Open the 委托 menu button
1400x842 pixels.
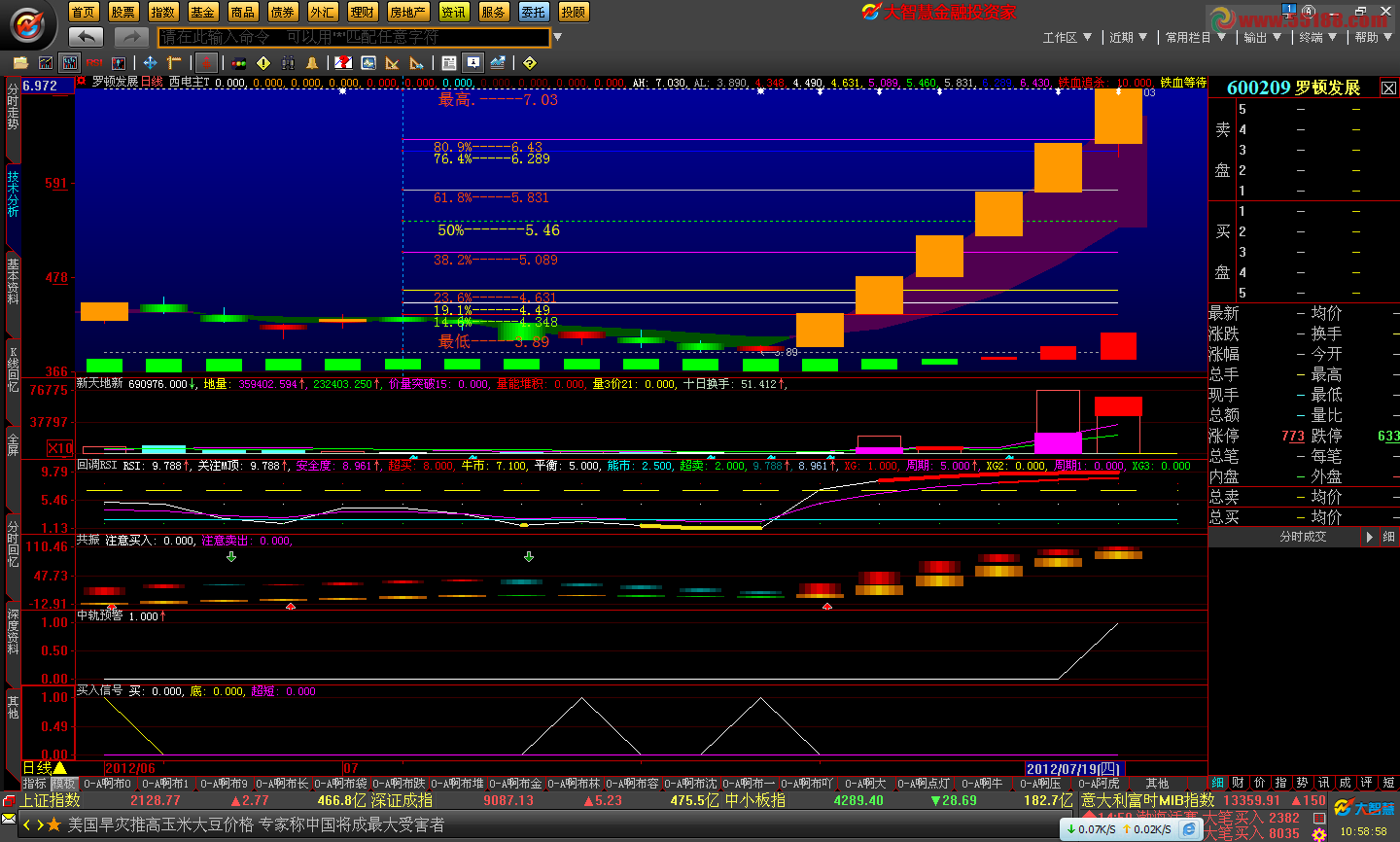(x=533, y=12)
